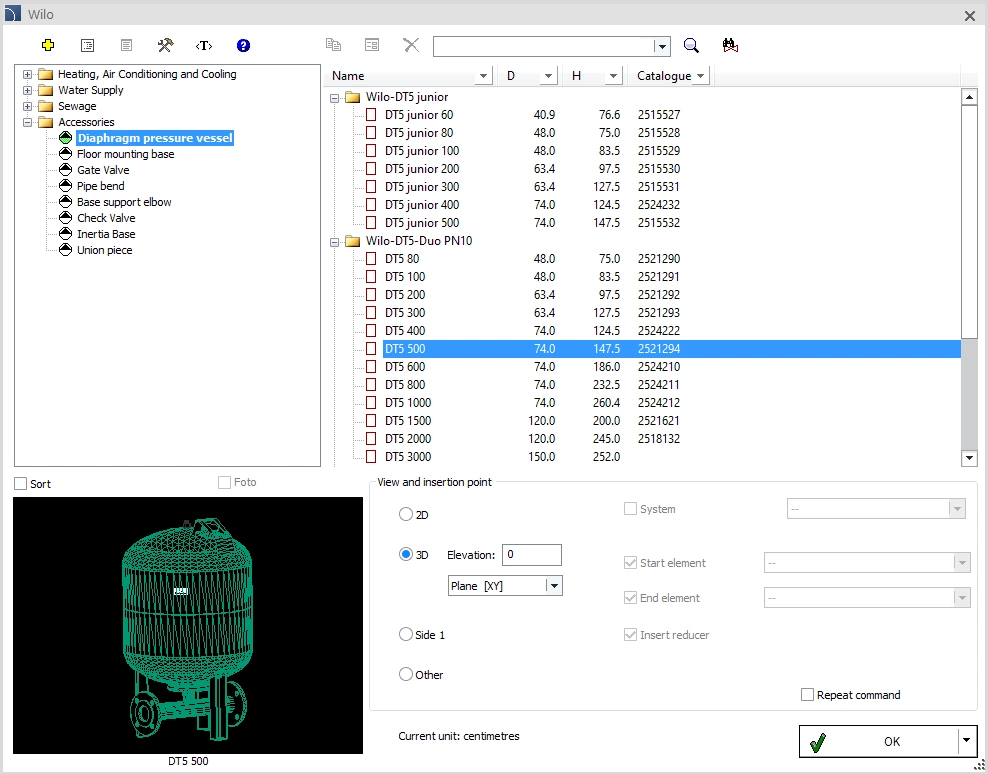Click the binoculars find icon

click(x=730, y=45)
